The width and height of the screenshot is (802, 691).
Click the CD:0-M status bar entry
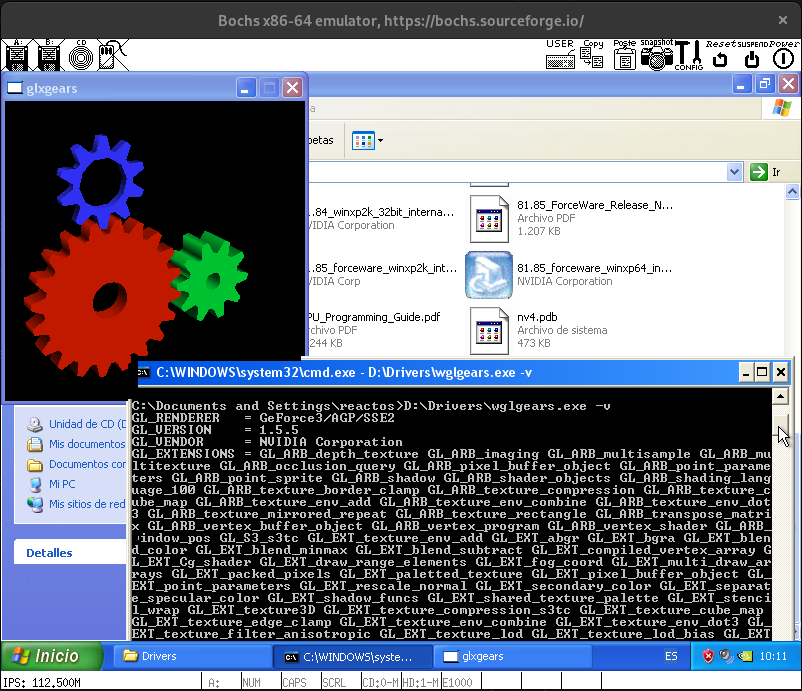[380, 683]
